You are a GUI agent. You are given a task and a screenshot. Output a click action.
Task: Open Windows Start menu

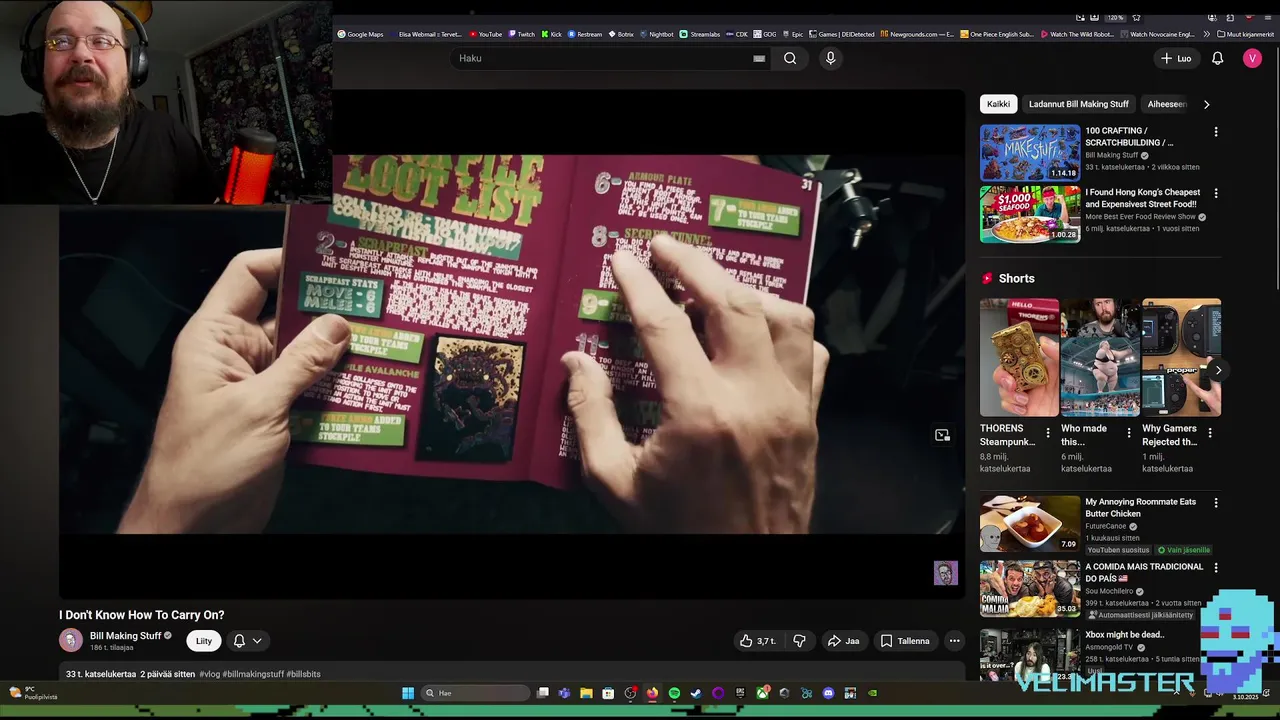tap(408, 693)
